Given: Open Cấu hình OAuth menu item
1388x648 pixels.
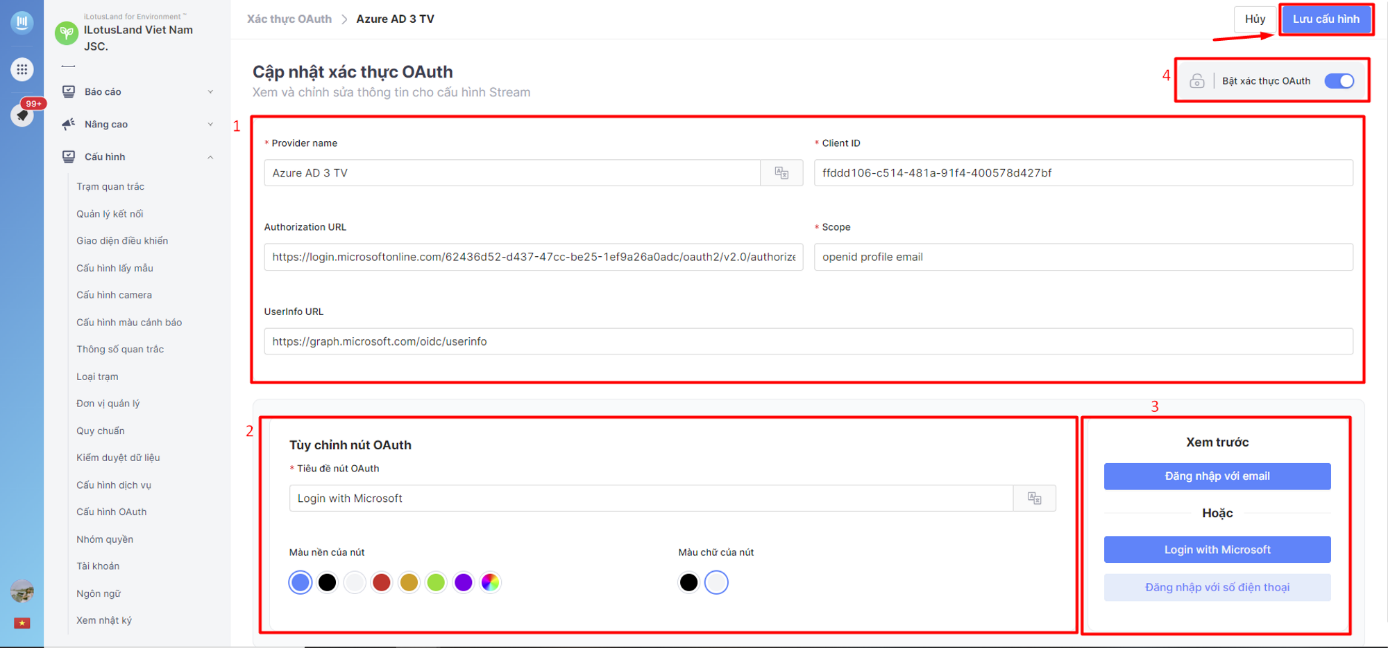Looking at the screenshot, I should pyautogui.click(x=112, y=512).
